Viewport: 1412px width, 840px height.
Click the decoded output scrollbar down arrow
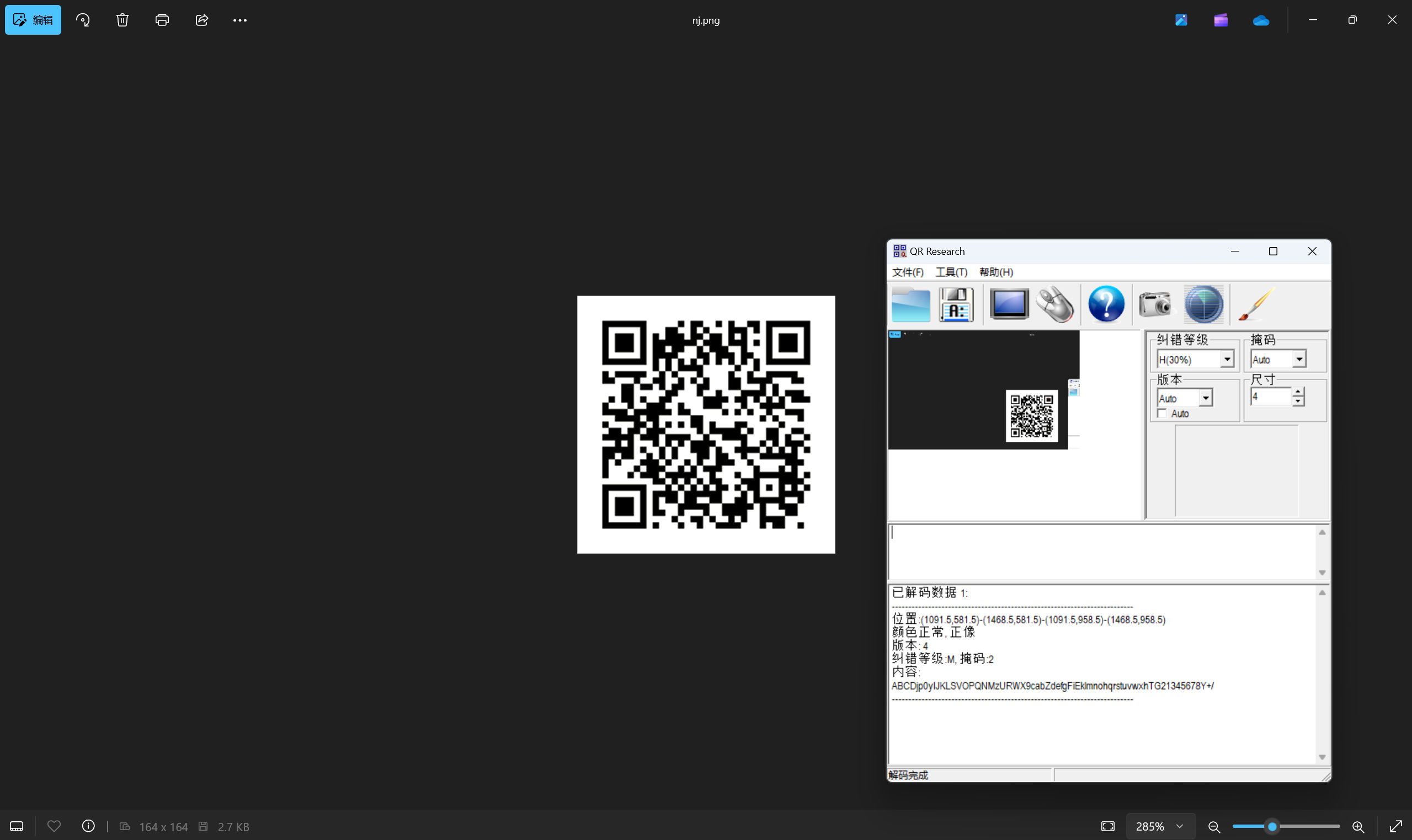pos(1322,757)
